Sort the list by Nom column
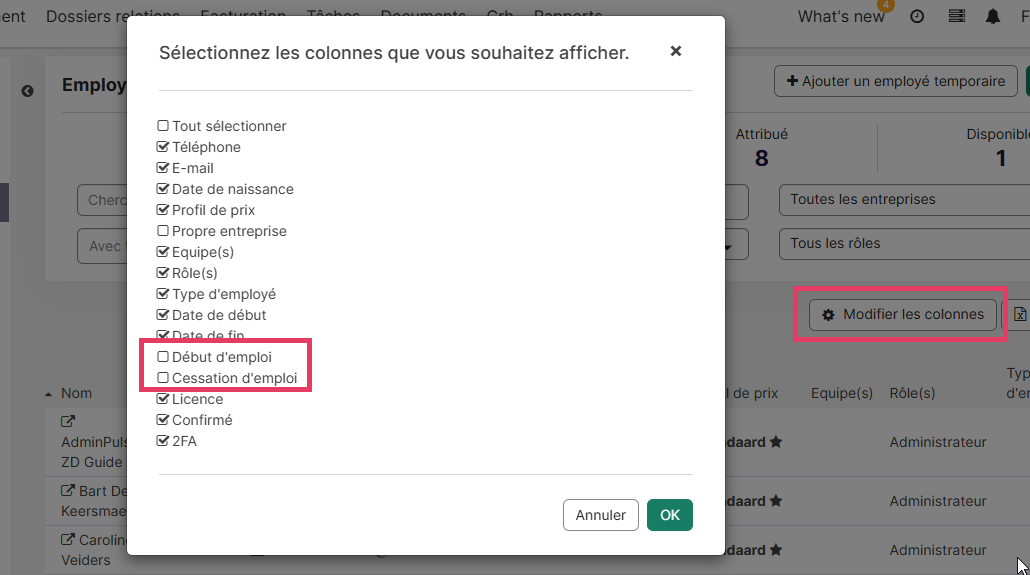Image resolution: width=1030 pixels, height=575 pixels. [x=76, y=394]
